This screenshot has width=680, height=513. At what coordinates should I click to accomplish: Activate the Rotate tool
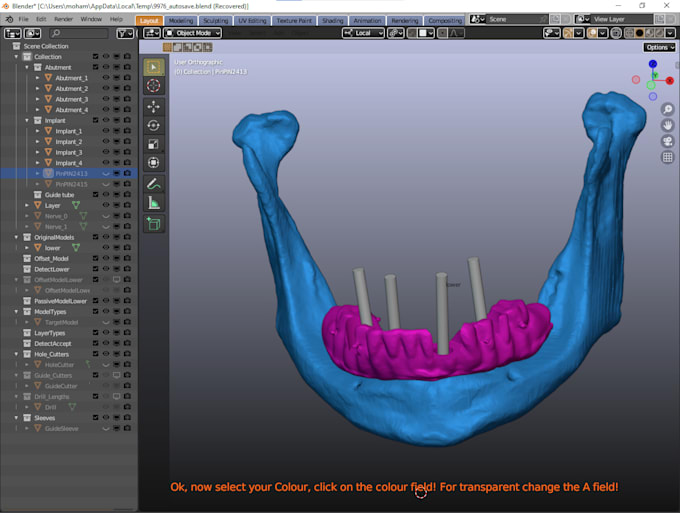pyautogui.click(x=154, y=125)
